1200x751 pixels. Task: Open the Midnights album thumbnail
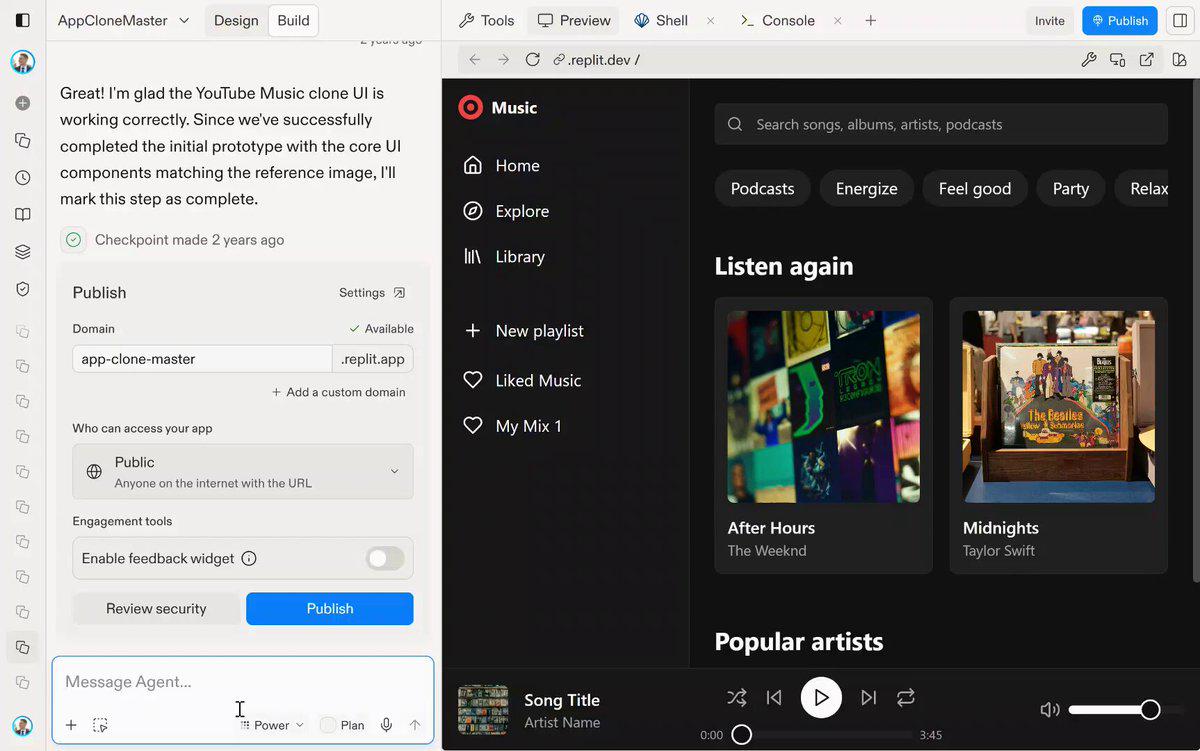tap(1058, 406)
